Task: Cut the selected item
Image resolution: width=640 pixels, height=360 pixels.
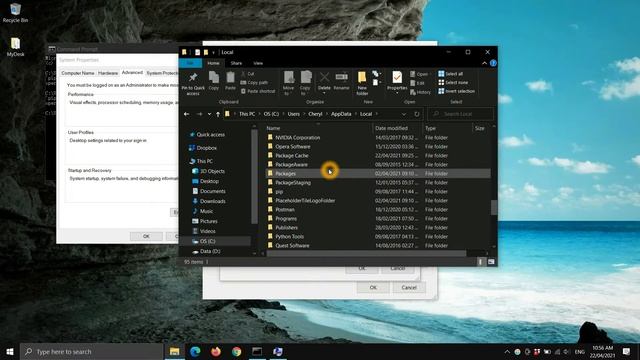Action: [248, 74]
